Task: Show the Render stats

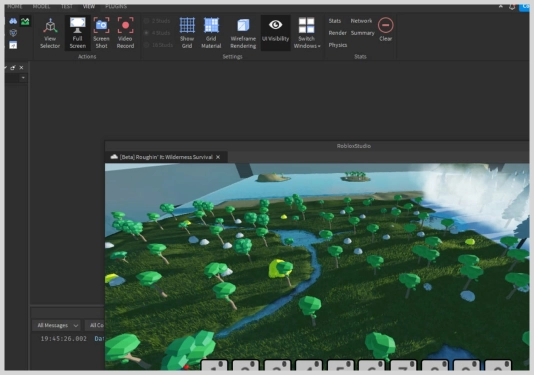Action: pos(337,33)
